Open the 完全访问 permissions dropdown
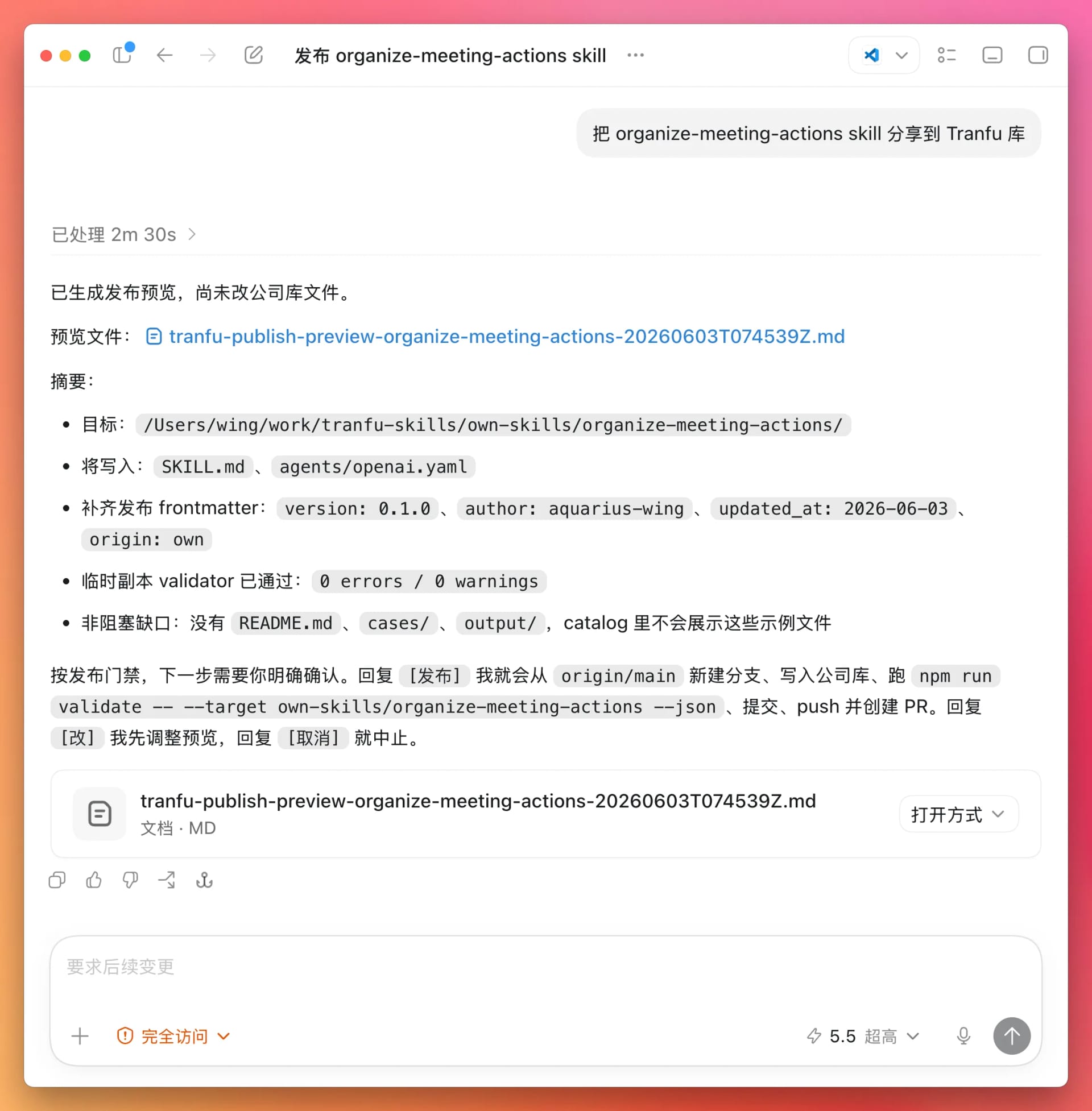The image size is (1092, 1111). [x=173, y=1036]
